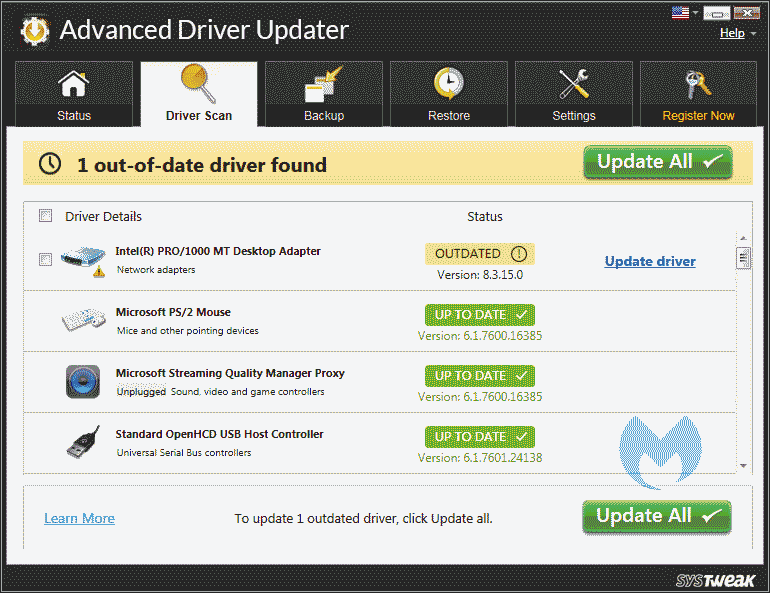Click the Advanced Driver Updater gear logo
This screenshot has height=593, width=770.
point(34,31)
